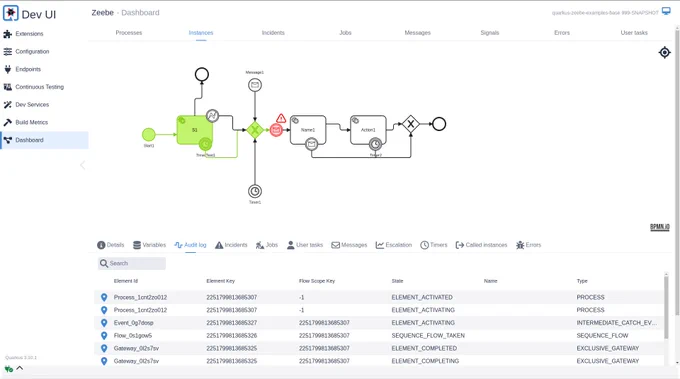The width and height of the screenshot is (680, 379).
Task: Click the monitor icon in top right
Action: click(666, 11)
